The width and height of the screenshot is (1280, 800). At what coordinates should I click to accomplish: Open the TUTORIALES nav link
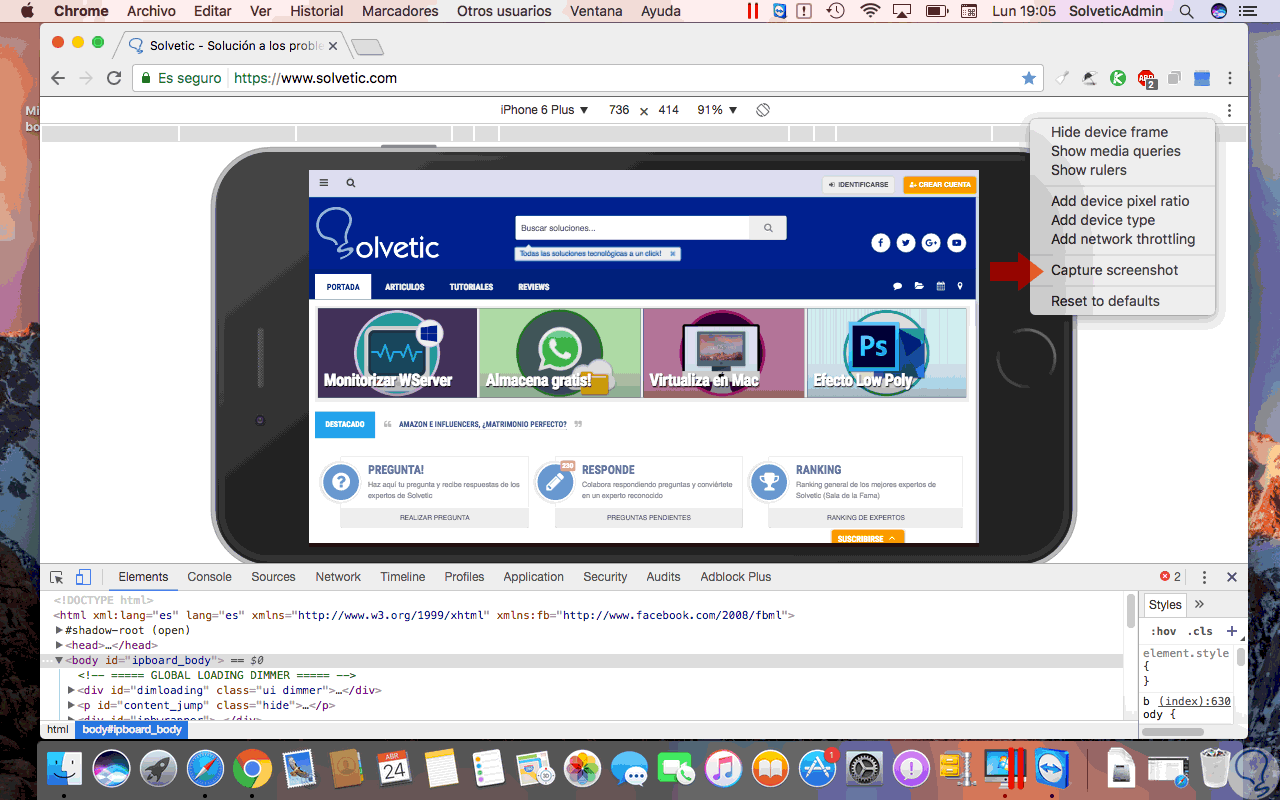point(471,287)
